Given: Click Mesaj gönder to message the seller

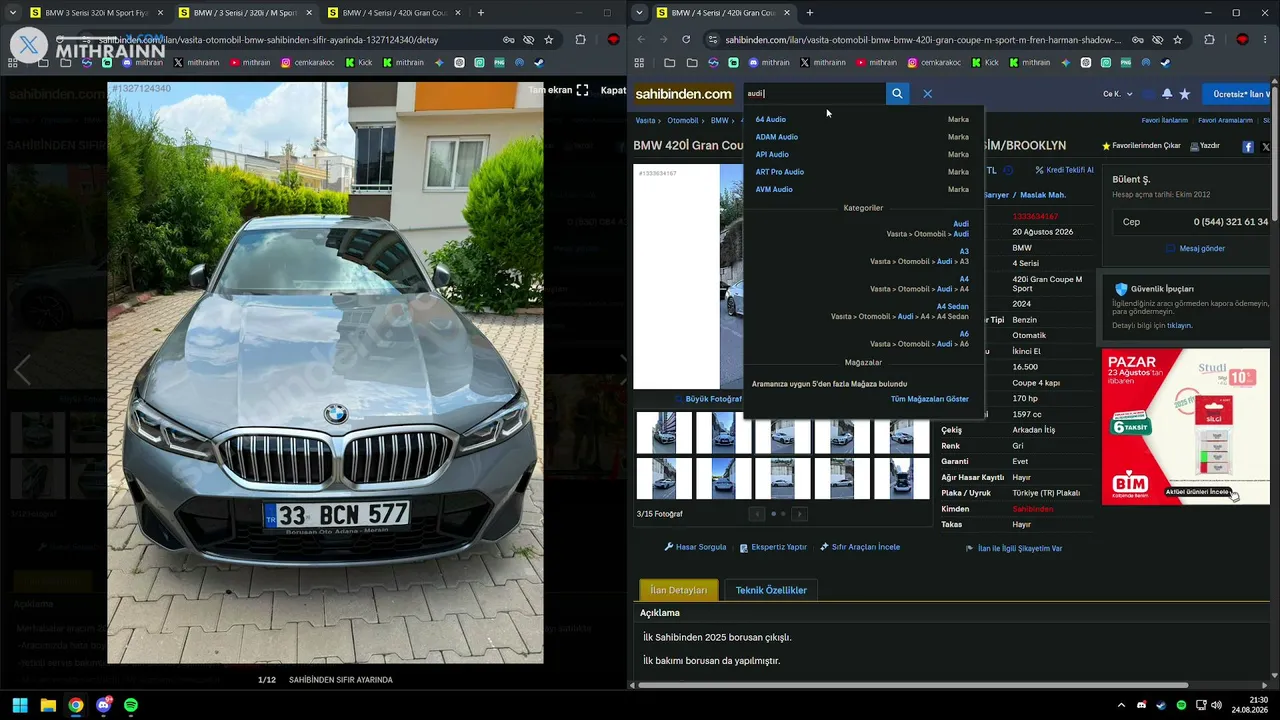Looking at the screenshot, I should [x=1195, y=248].
